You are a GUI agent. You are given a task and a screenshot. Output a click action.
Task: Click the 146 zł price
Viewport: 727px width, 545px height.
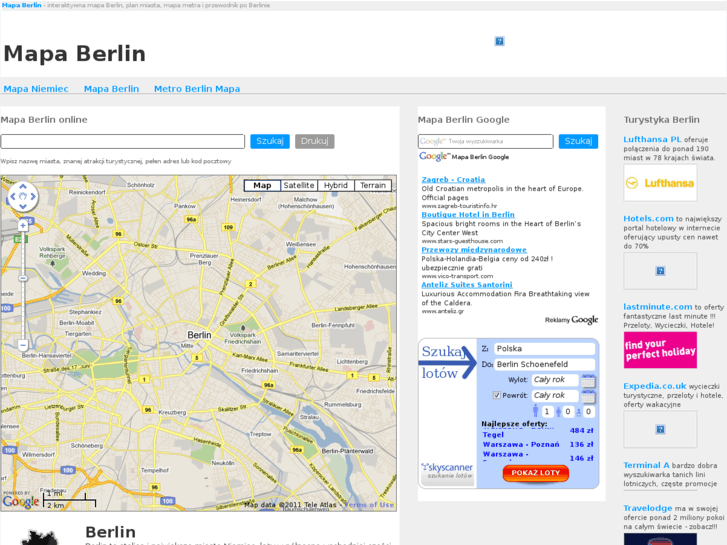click(581, 458)
